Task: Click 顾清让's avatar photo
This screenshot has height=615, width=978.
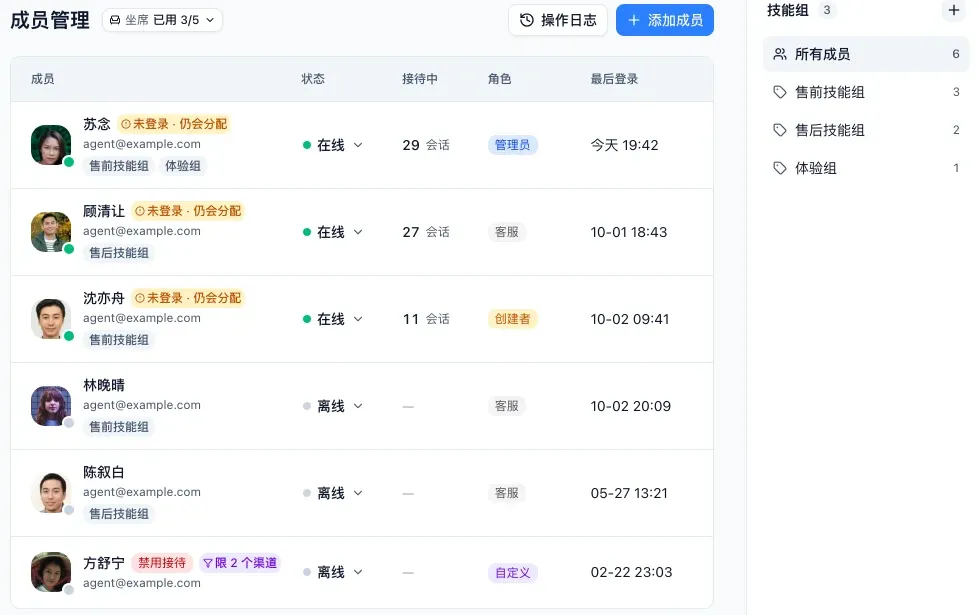Action: [x=51, y=232]
